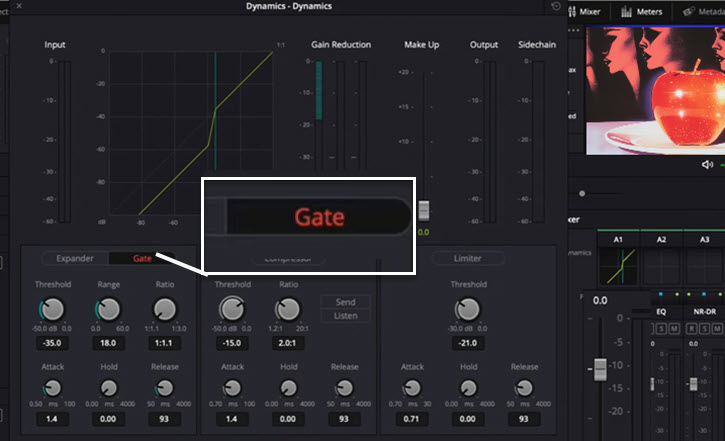Open the Mixer panel
725x441 pixels.
tap(585, 12)
